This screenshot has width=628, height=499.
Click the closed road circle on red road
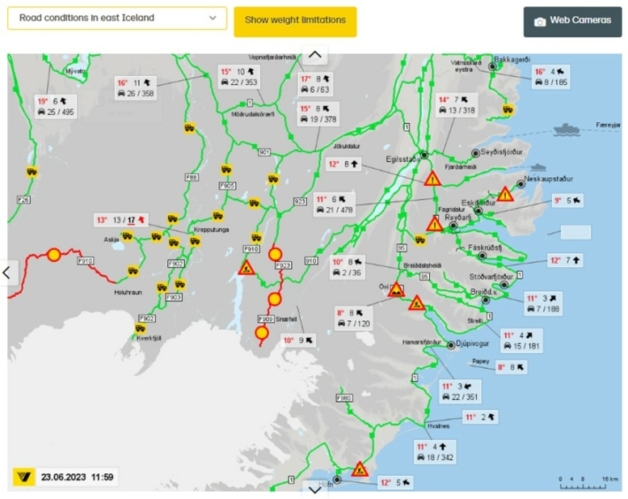click(54, 255)
